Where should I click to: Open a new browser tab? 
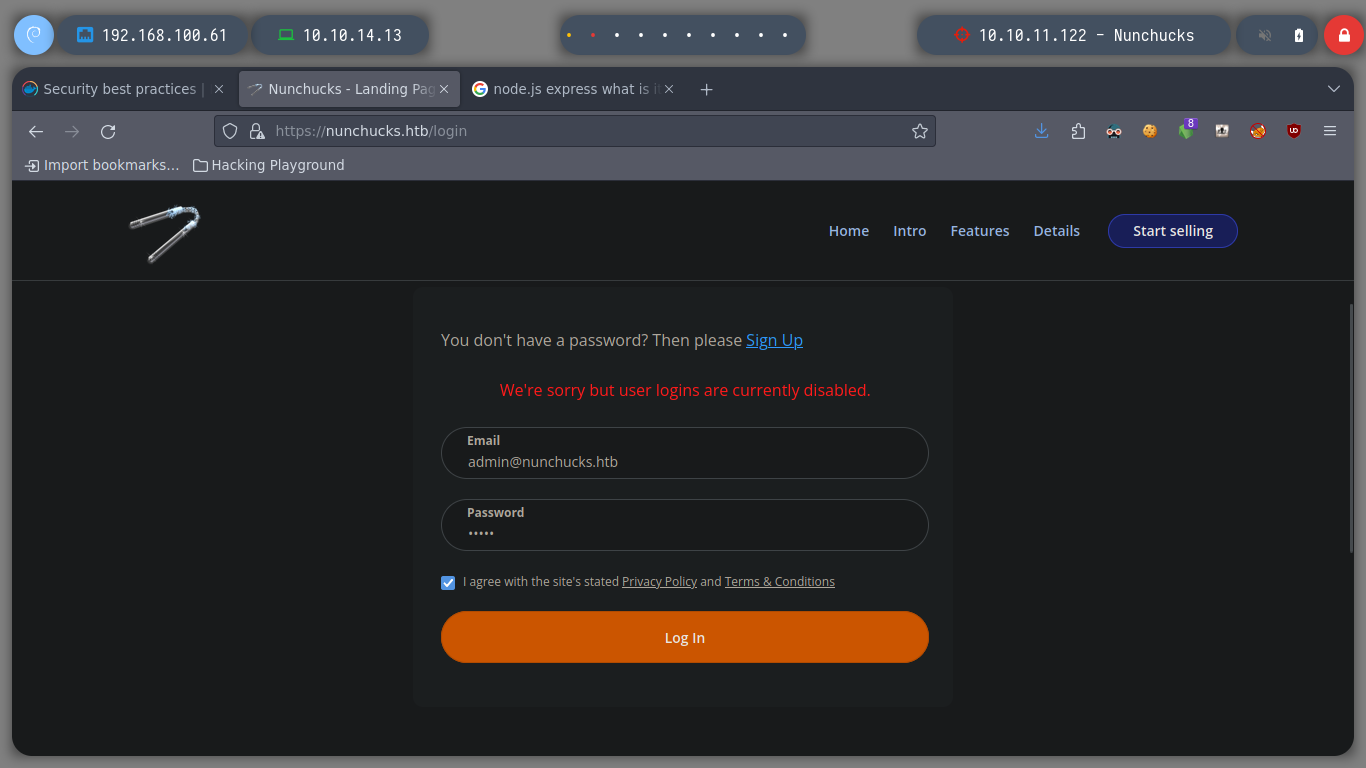pyautogui.click(x=706, y=89)
